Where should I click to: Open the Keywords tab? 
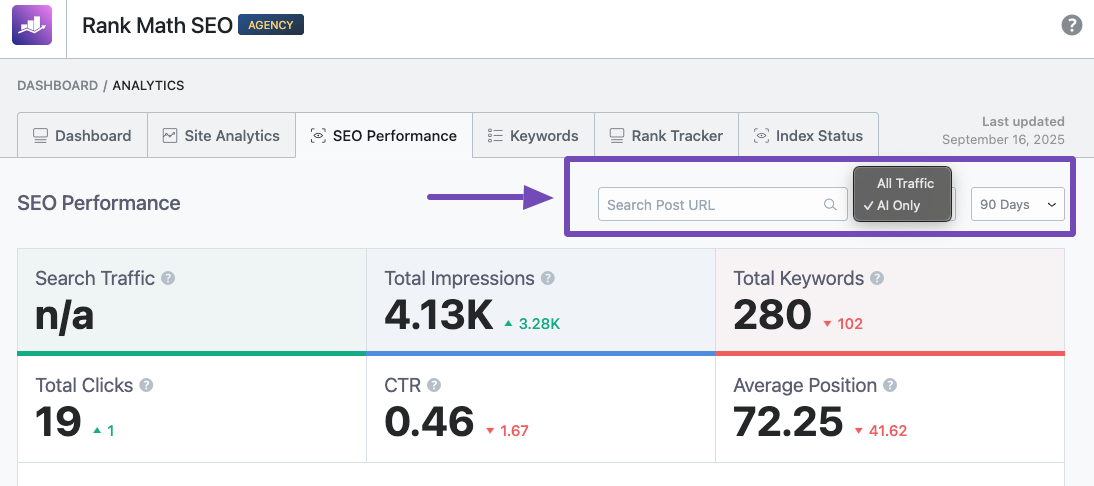(533, 136)
